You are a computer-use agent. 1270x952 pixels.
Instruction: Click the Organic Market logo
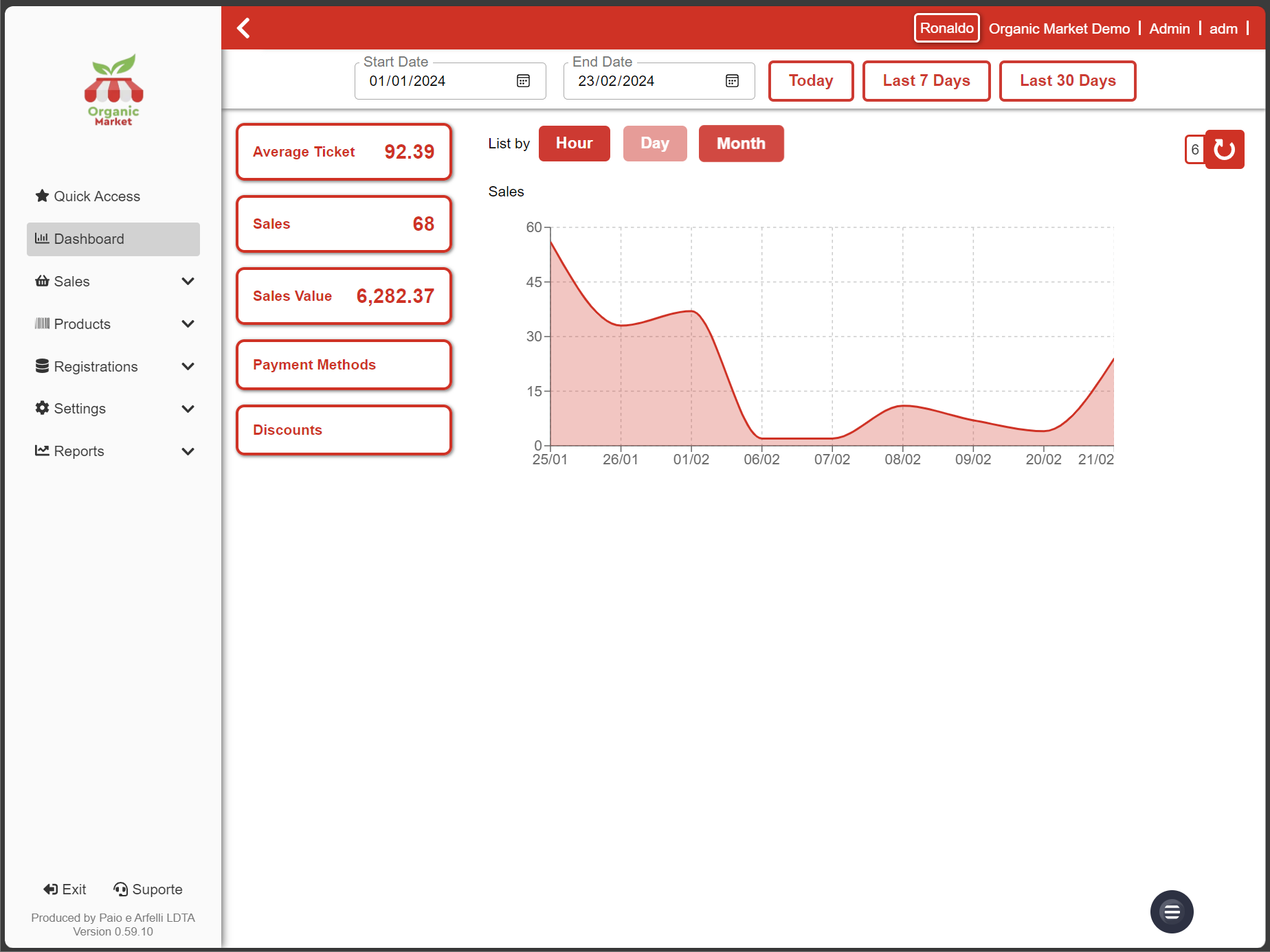[113, 90]
